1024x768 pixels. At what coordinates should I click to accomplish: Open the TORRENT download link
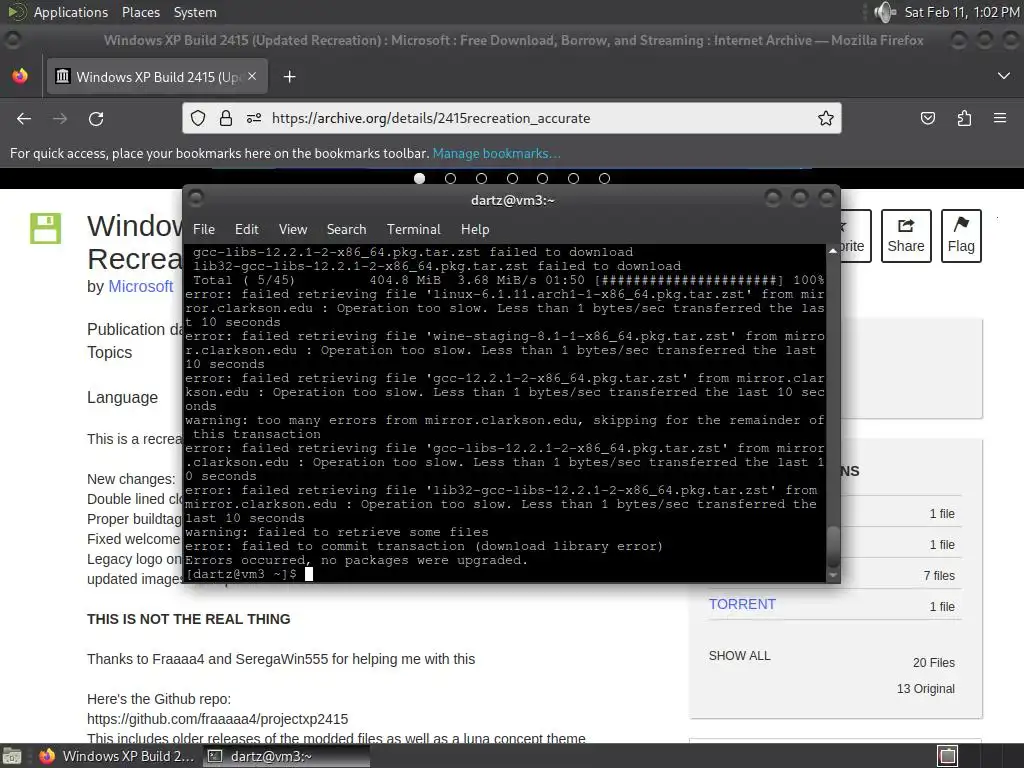coord(742,604)
